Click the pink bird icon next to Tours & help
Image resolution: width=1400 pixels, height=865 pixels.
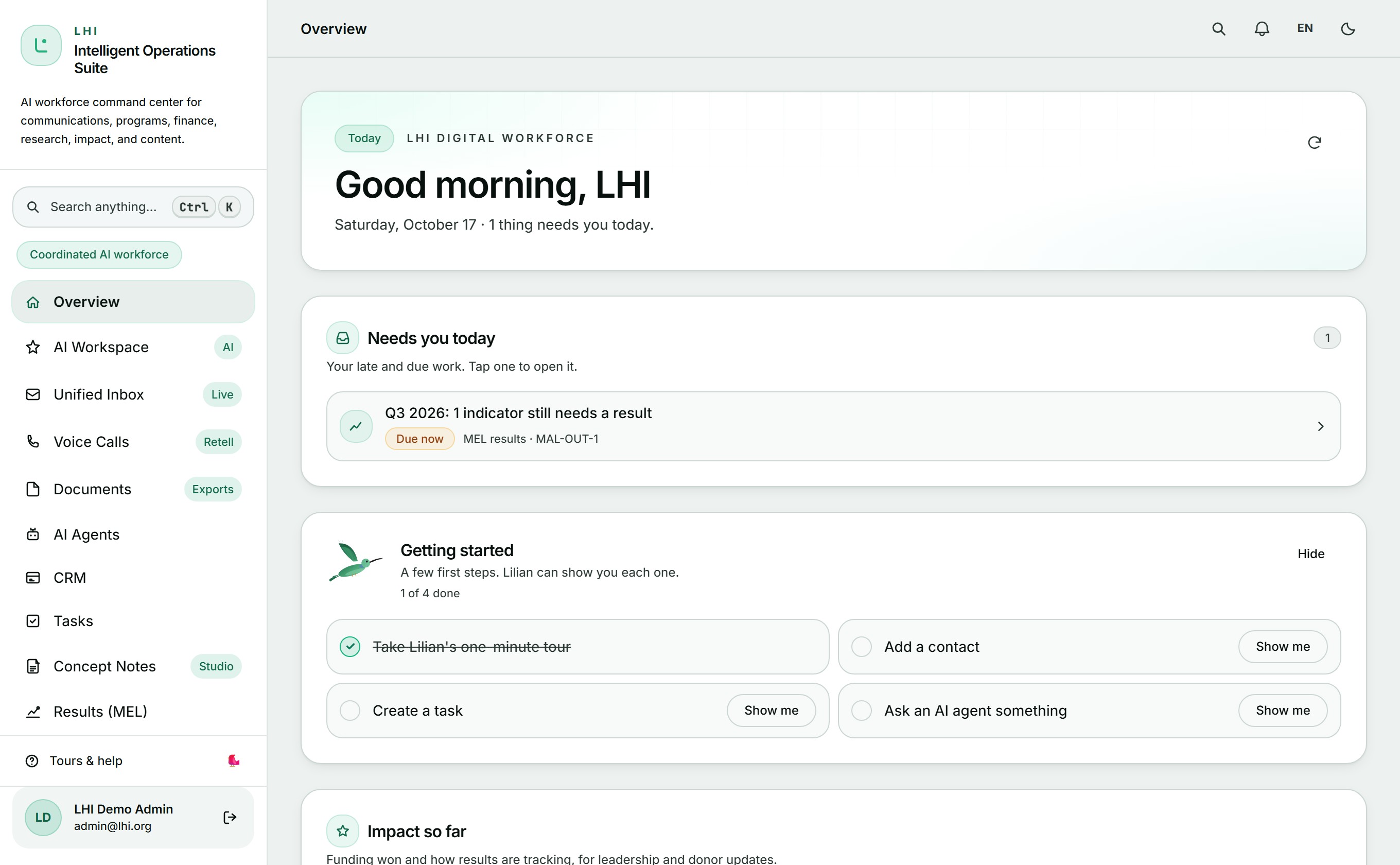coord(233,760)
